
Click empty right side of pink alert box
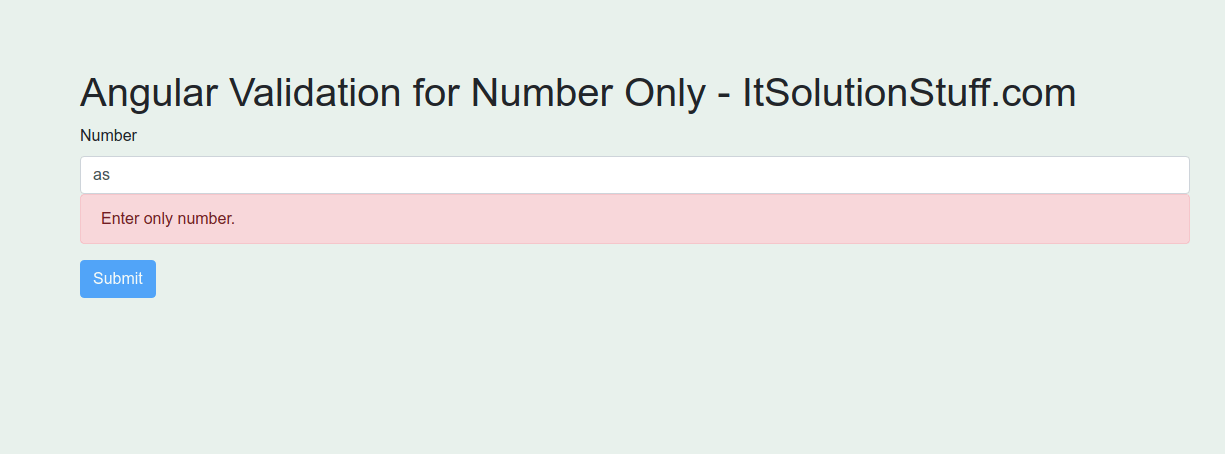click(x=900, y=219)
